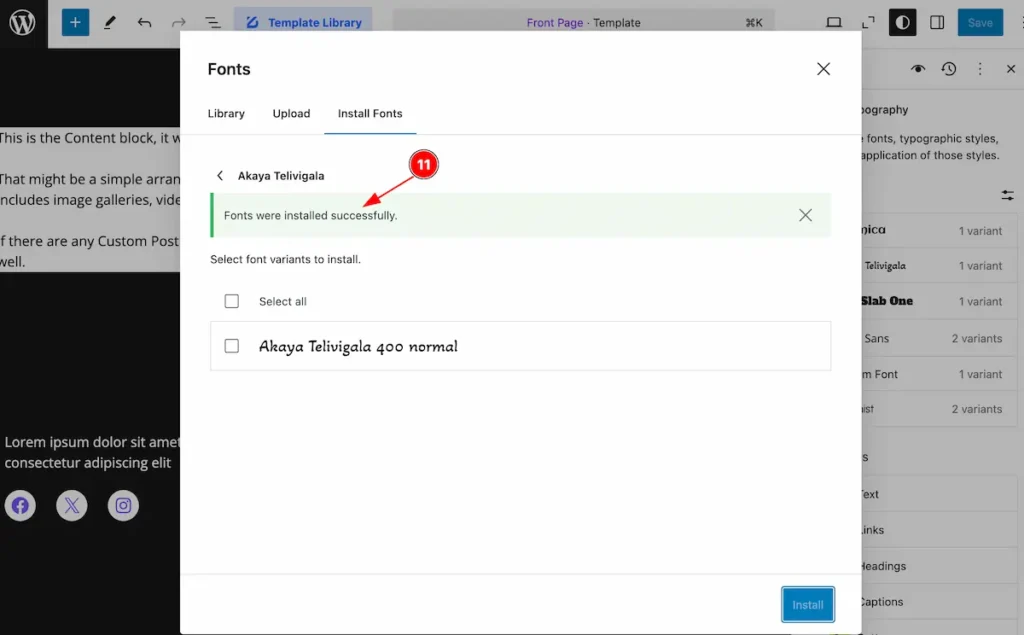The image size is (1024, 635).
Task: Redo the last change
Action: pyautogui.click(x=178, y=23)
